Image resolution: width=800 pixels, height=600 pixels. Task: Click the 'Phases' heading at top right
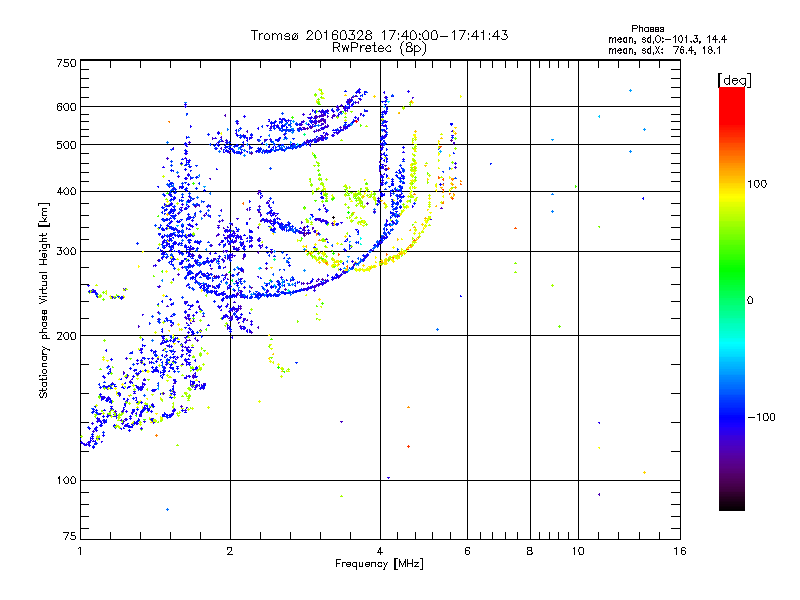coord(647,29)
